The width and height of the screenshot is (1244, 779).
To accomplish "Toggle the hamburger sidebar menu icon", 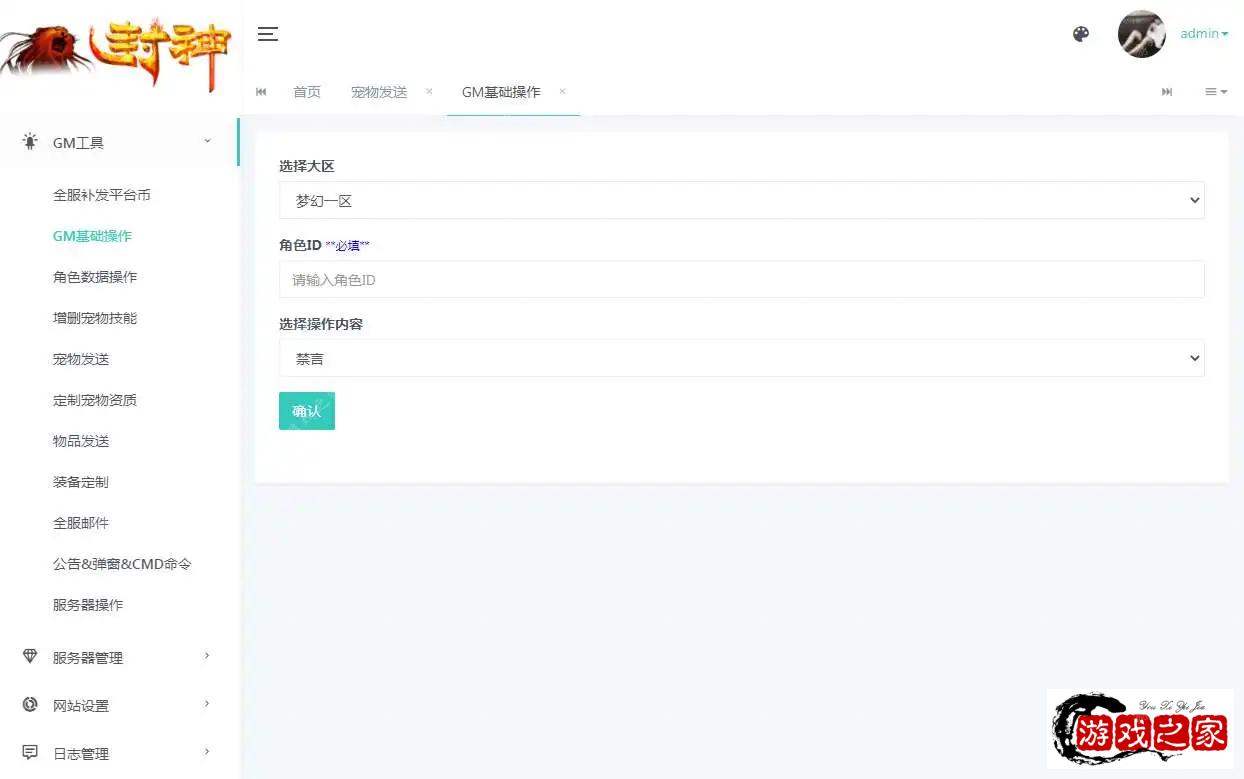I will pyautogui.click(x=267, y=34).
